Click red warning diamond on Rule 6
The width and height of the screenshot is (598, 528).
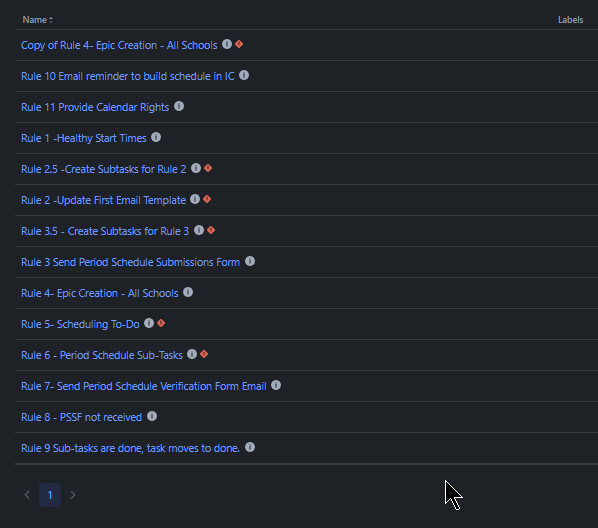click(204, 354)
